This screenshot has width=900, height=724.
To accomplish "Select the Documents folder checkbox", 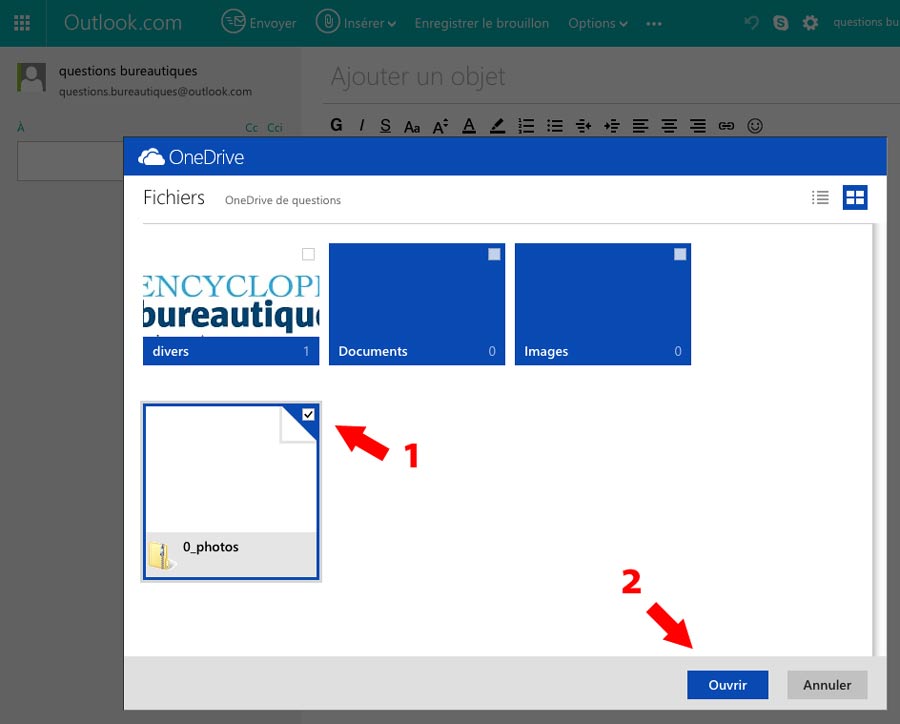I will point(494,254).
